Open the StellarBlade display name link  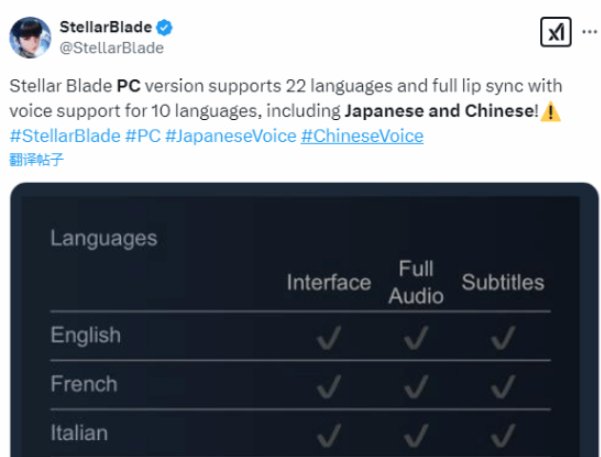[107, 25]
